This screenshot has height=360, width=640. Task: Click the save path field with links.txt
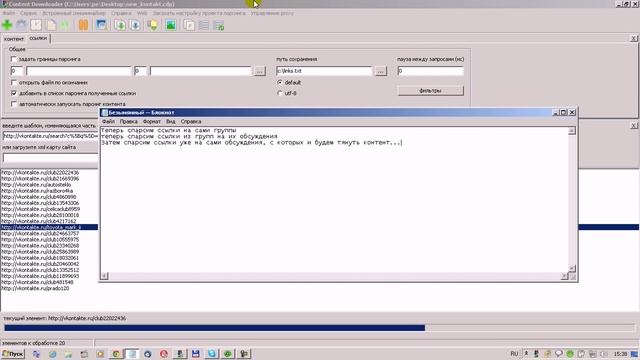324,71
